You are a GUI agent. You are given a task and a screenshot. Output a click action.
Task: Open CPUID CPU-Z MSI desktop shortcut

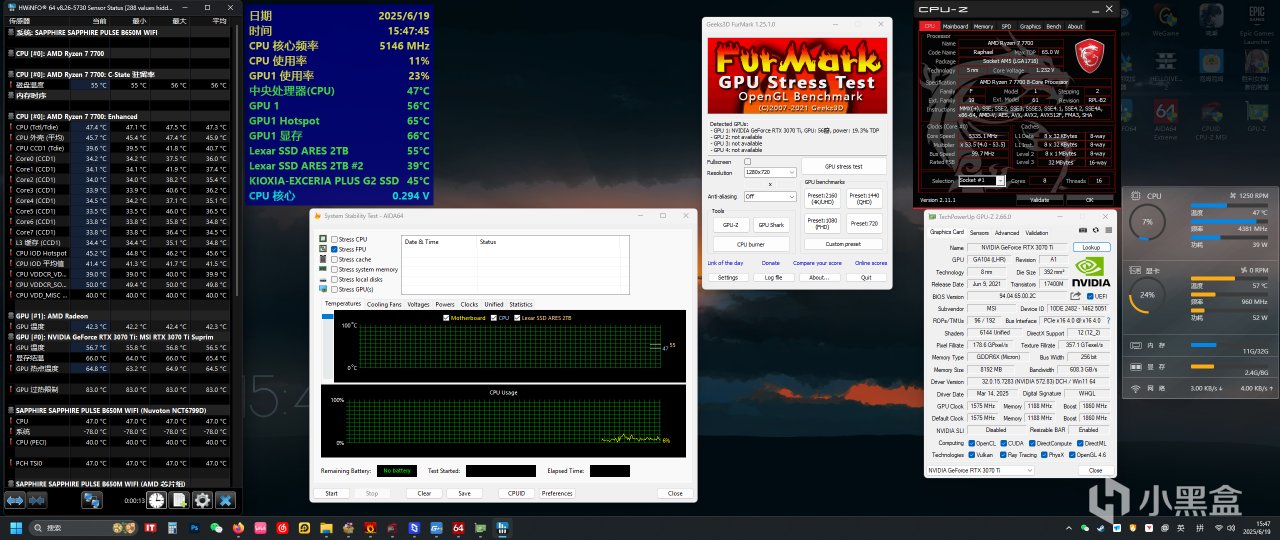[1212, 118]
